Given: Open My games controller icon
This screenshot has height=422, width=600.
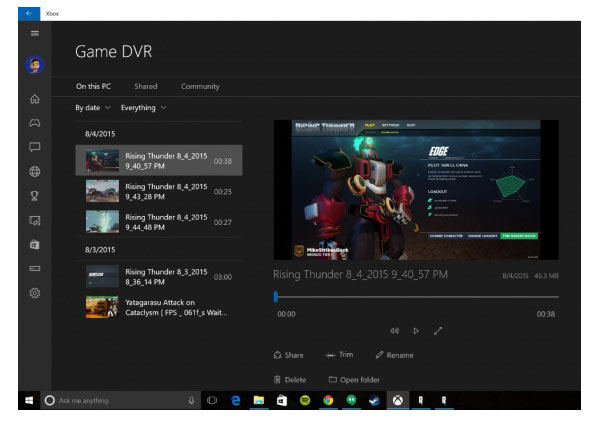Looking at the screenshot, I should coord(35,123).
